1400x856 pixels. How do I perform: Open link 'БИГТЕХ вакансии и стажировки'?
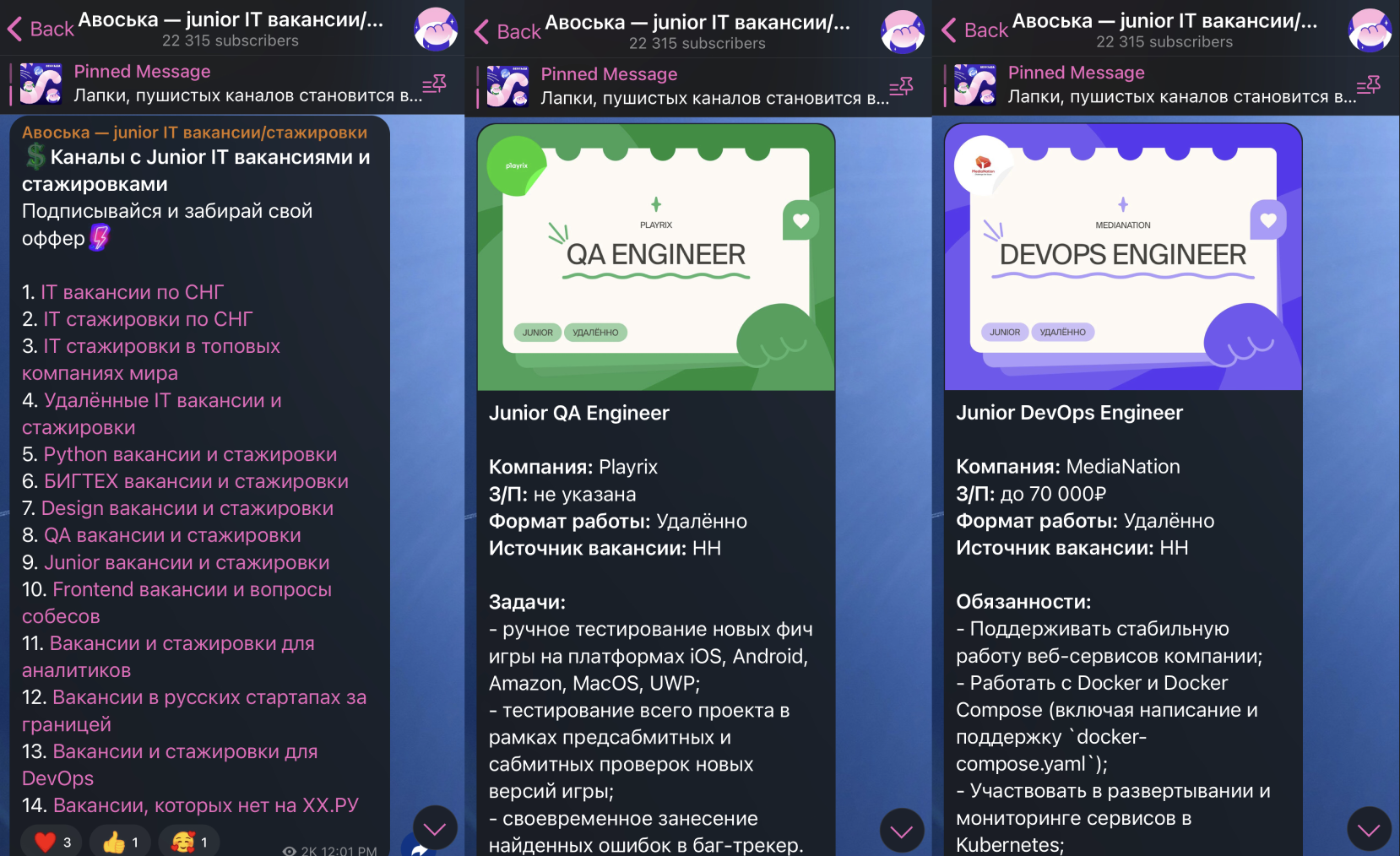point(196,481)
